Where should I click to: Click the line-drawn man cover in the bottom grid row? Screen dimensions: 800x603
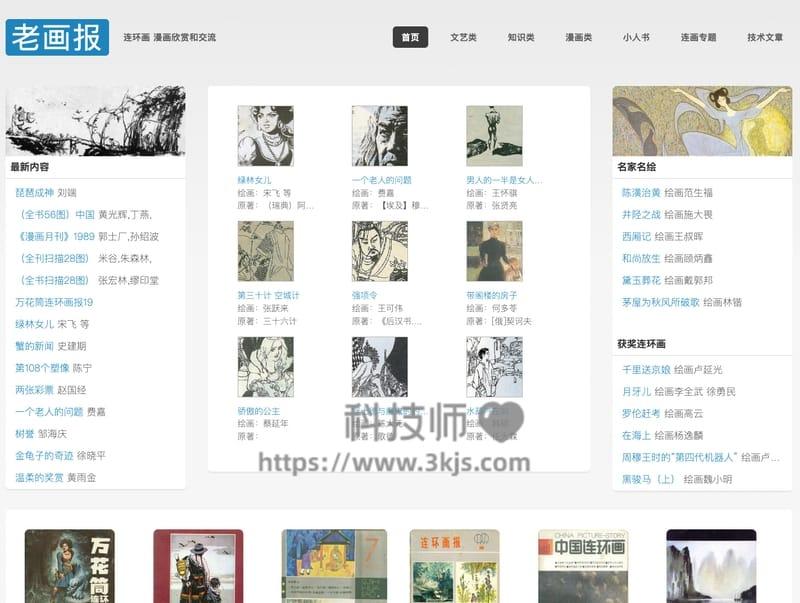[494, 367]
